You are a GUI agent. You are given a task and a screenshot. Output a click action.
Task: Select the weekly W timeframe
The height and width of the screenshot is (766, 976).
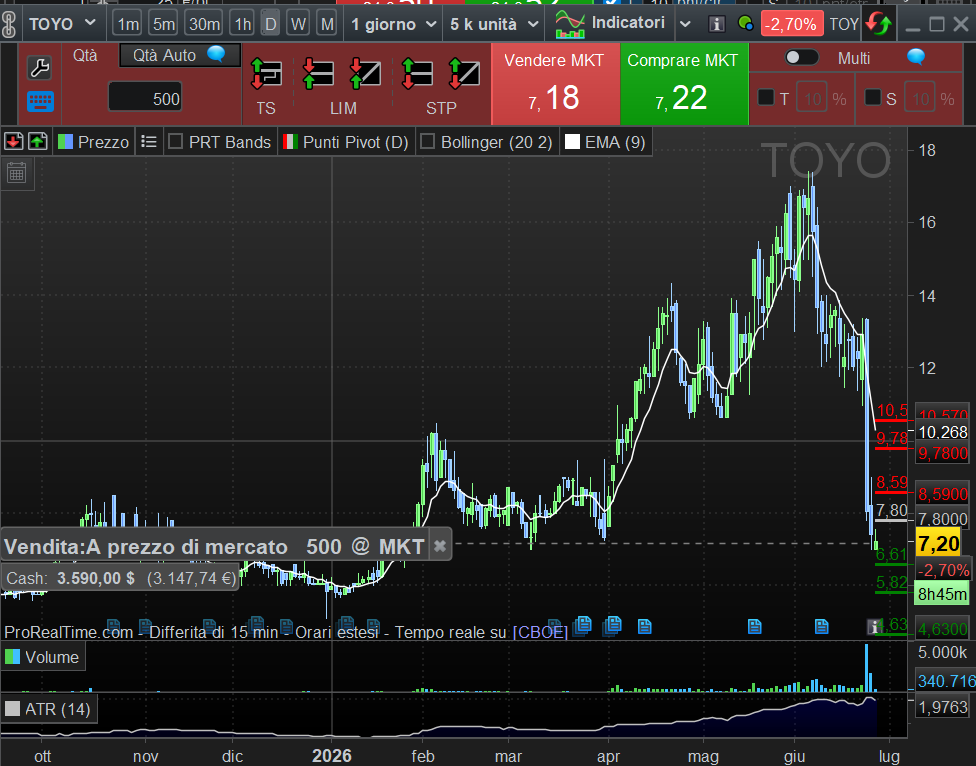(298, 24)
